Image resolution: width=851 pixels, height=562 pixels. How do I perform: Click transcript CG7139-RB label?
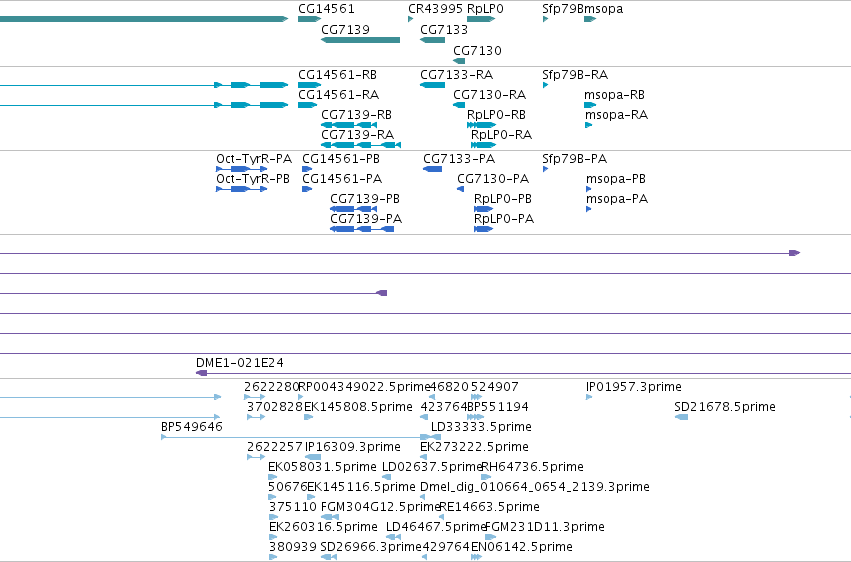(x=356, y=114)
